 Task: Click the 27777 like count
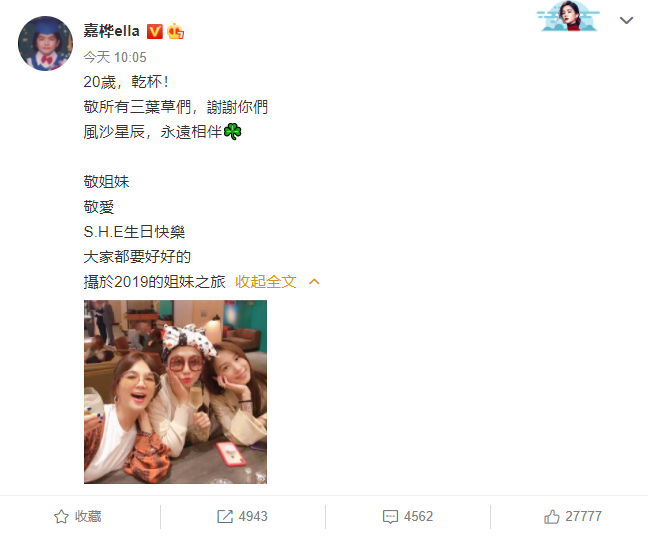coord(583,517)
